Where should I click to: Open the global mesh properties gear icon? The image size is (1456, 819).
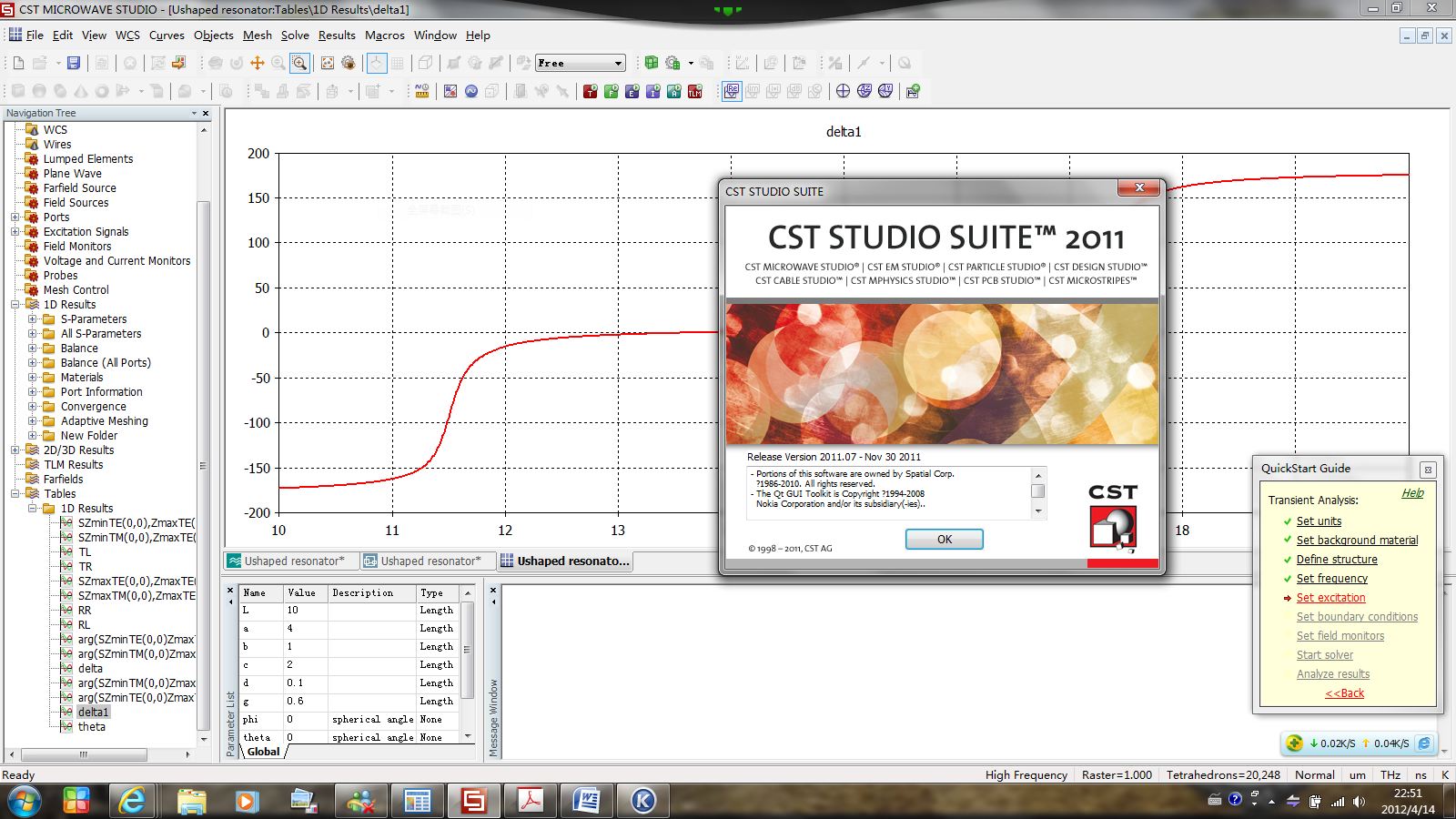(x=672, y=63)
